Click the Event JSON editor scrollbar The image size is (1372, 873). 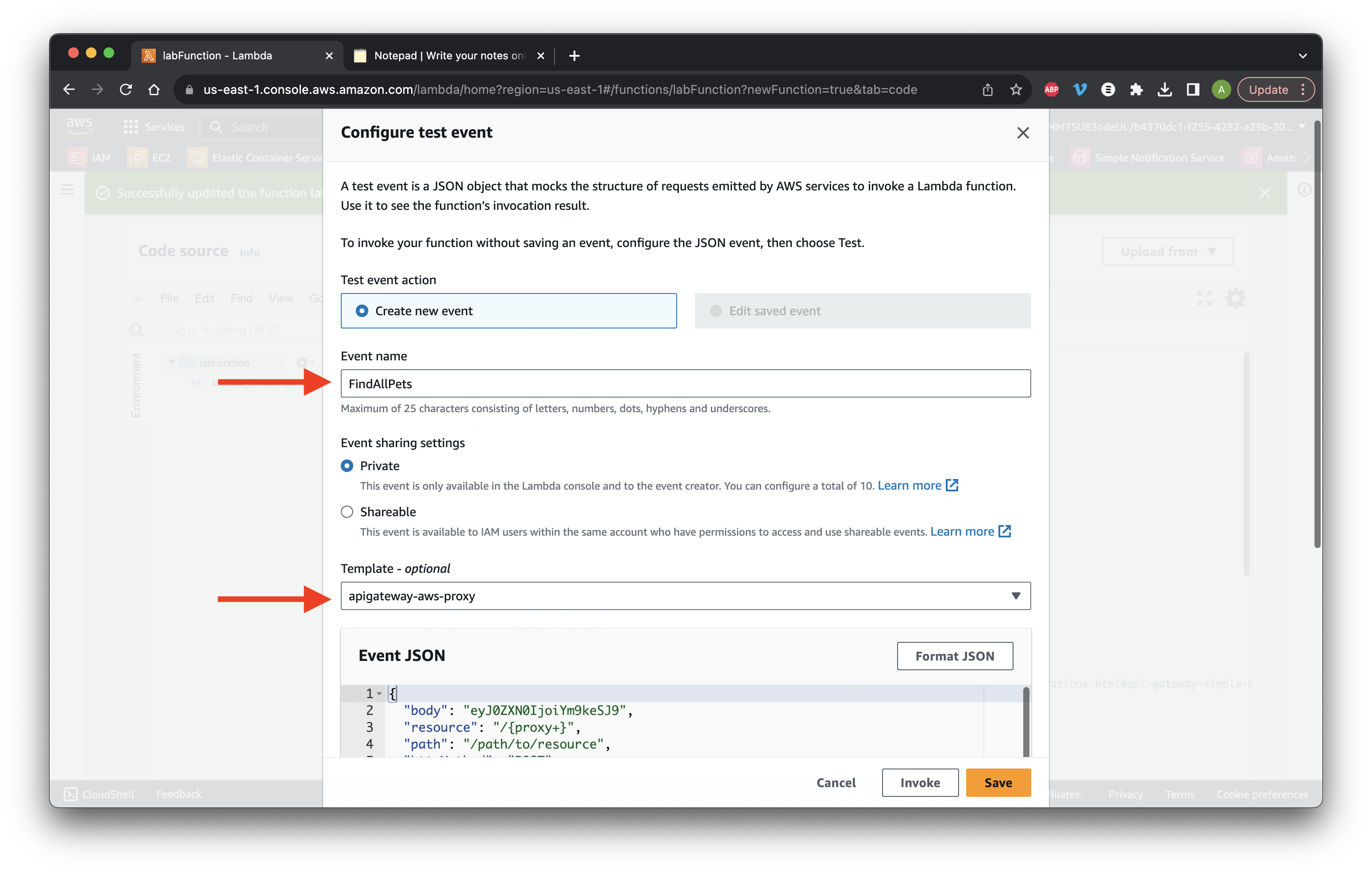tap(1025, 722)
